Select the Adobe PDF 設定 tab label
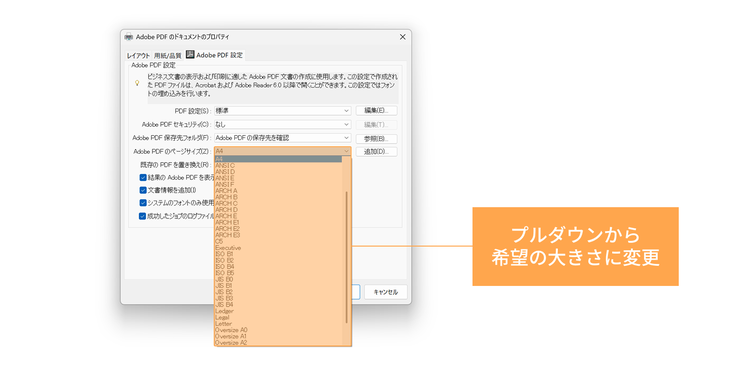Viewport: 750px width, 375px height. tap(220, 55)
